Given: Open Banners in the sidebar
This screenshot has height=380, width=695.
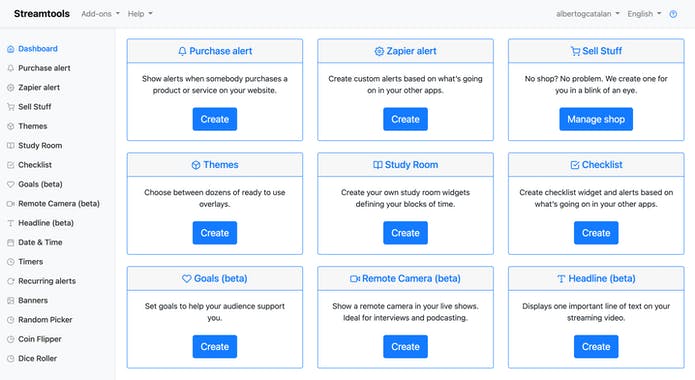Looking at the screenshot, I should [33, 301].
